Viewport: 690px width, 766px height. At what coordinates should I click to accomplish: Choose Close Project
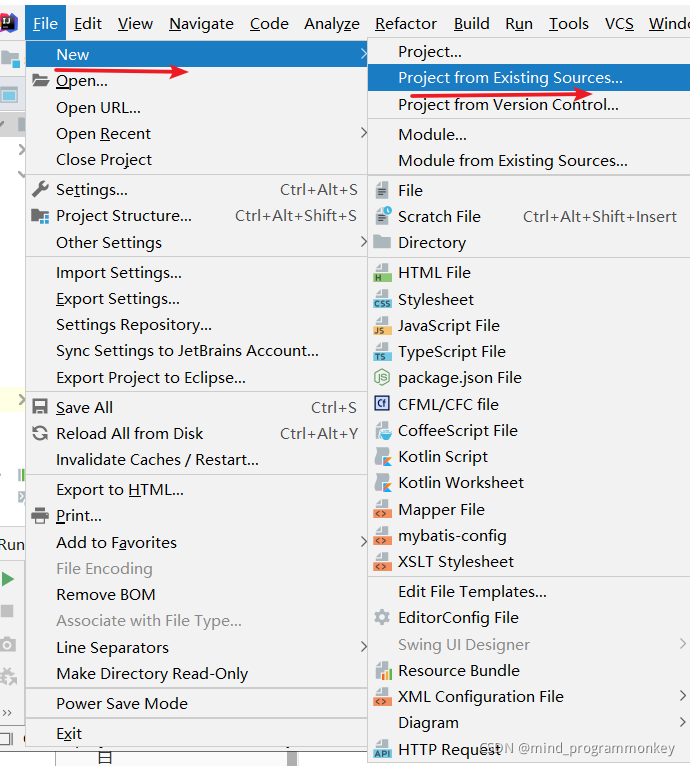pyautogui.click(x=196, y=159)
